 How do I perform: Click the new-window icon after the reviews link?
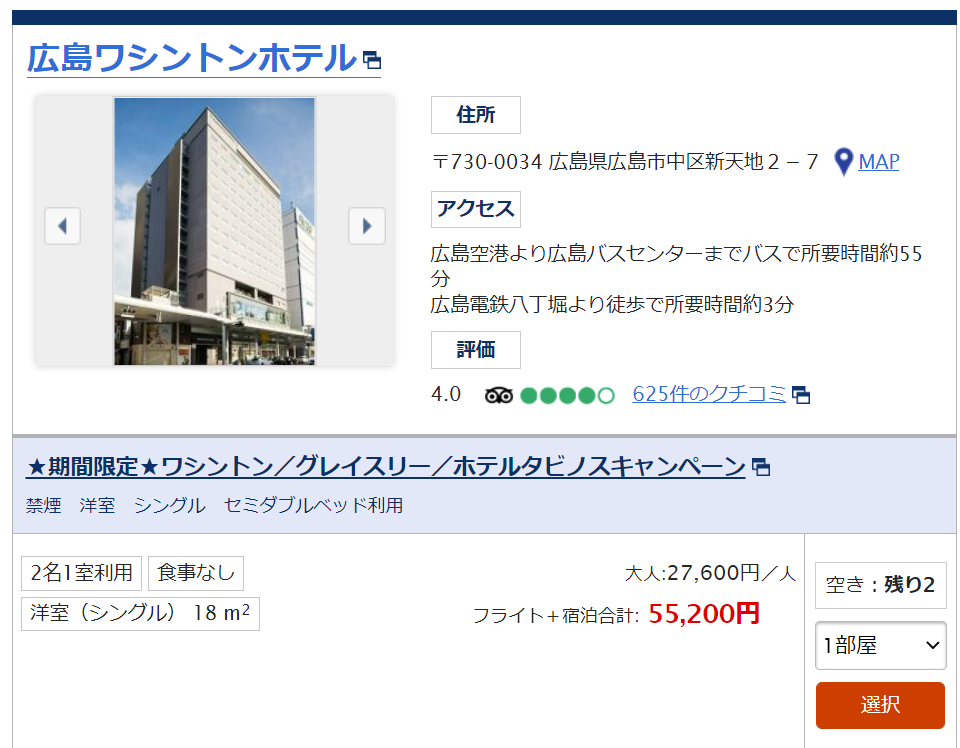[x=801, y=395]
